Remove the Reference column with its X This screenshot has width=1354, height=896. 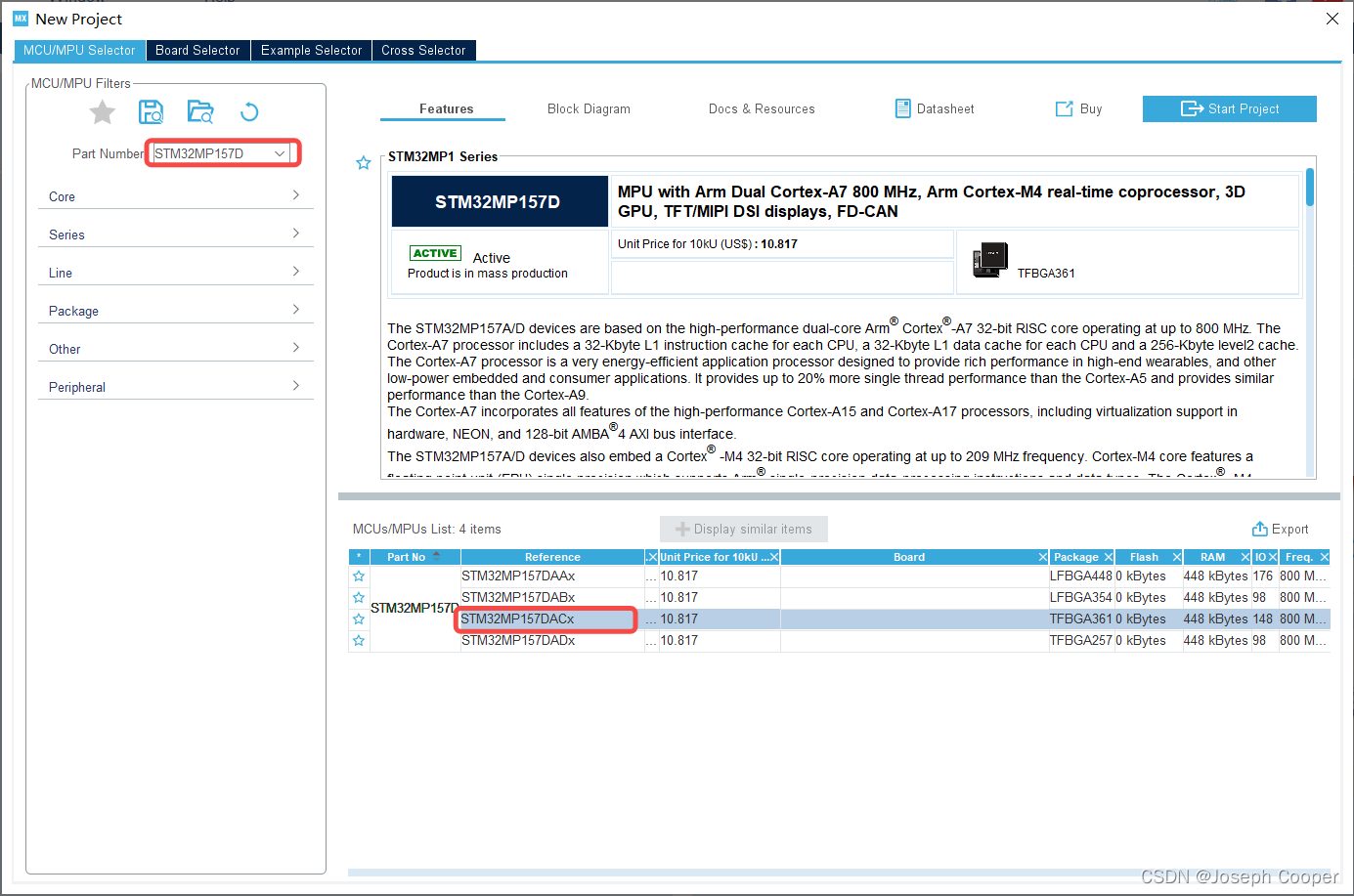(652, 557)
